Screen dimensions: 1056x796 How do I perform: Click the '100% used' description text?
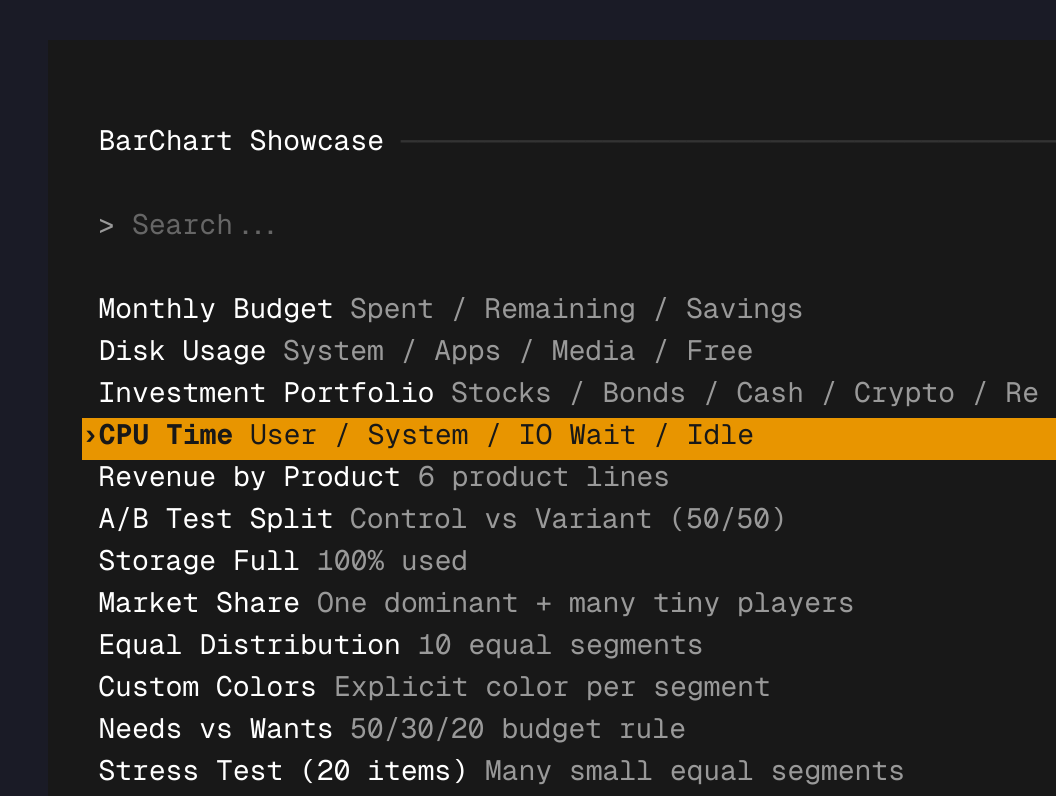point(392,561)
